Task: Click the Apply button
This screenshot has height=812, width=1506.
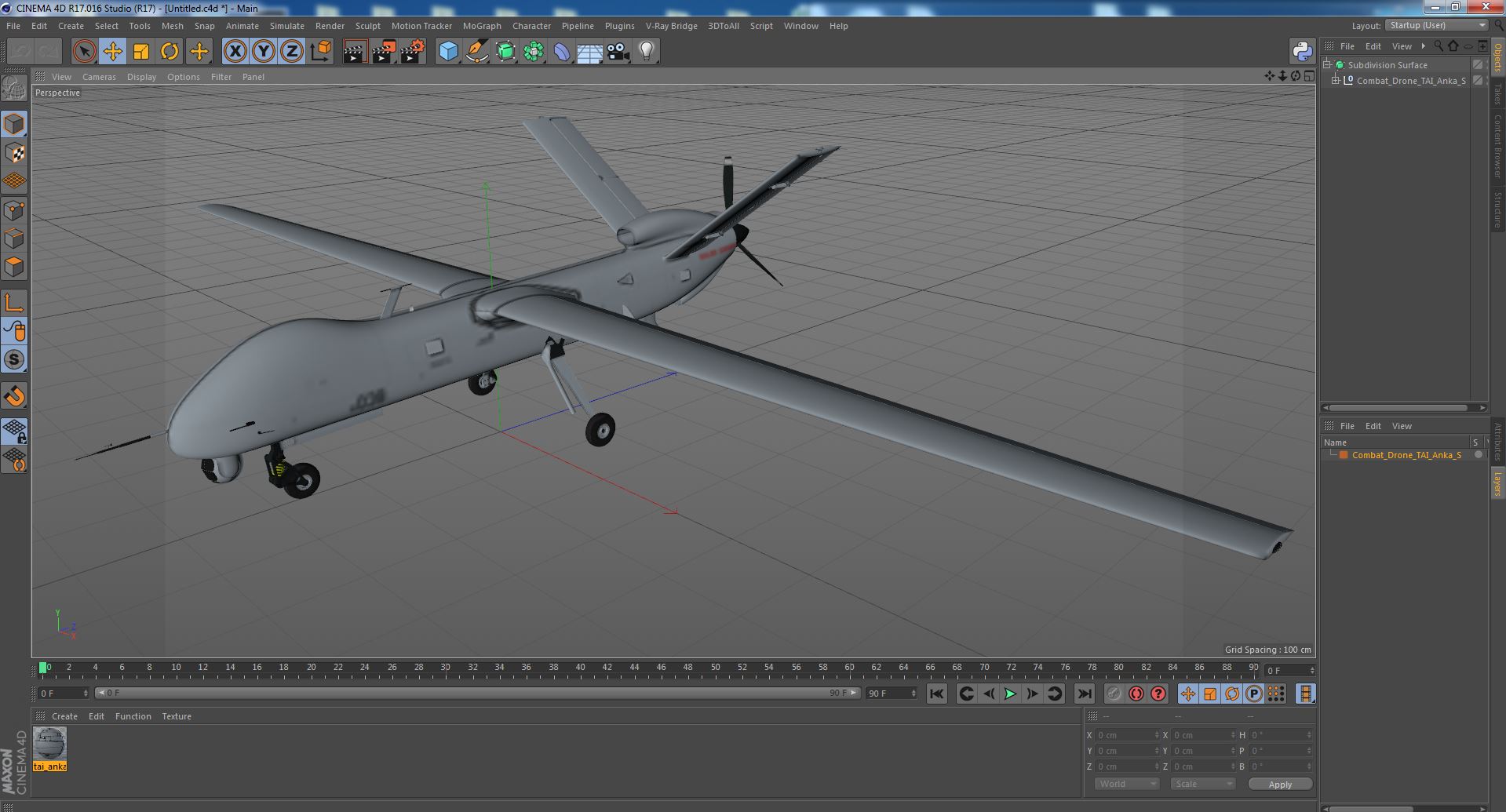Action: coord(1280,784)
